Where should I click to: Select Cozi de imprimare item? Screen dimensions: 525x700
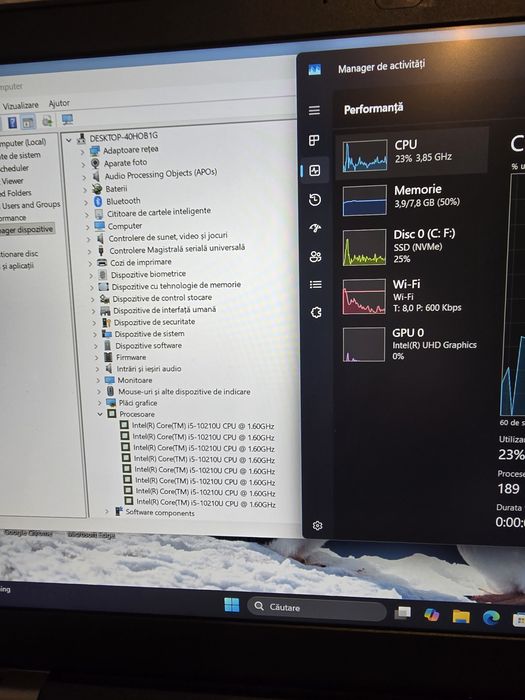click(x=141, y=262)
